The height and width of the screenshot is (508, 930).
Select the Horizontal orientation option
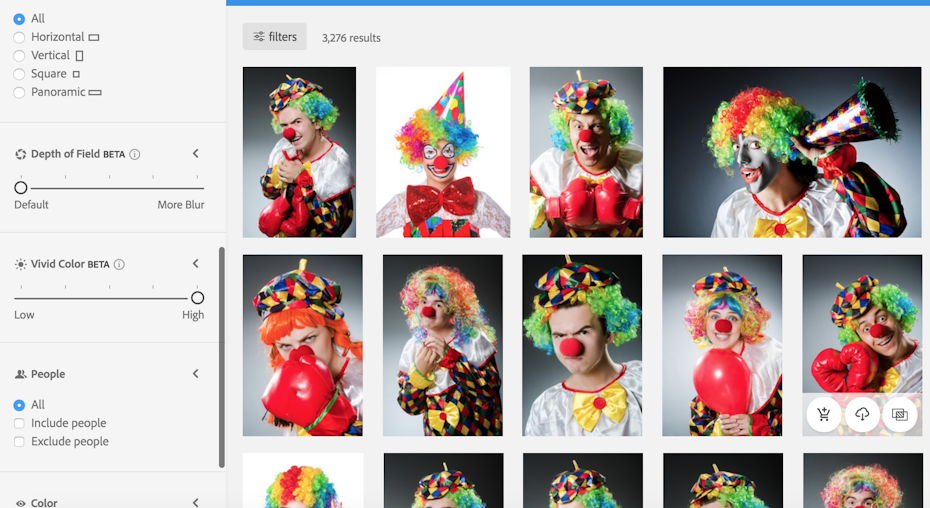pyautogui.click(x=19, y=37)
